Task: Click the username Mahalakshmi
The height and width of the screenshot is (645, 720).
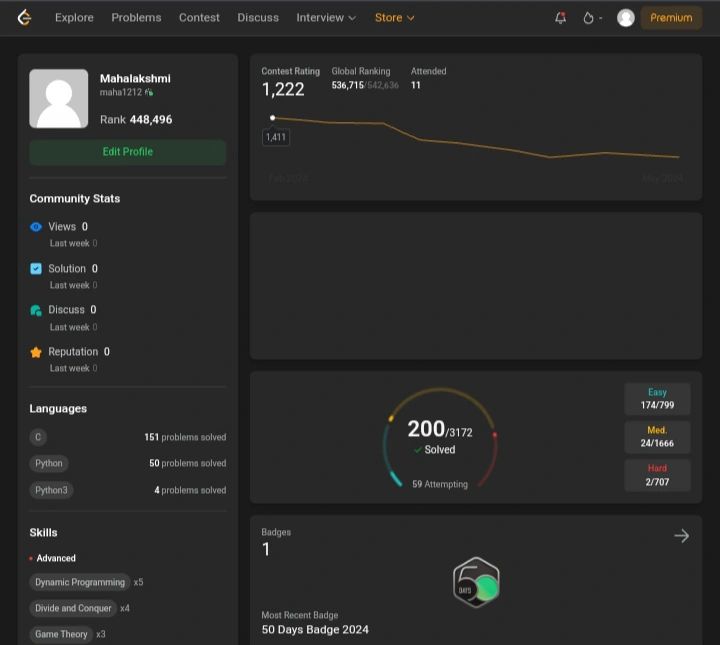Action: [x=135, y=79]
